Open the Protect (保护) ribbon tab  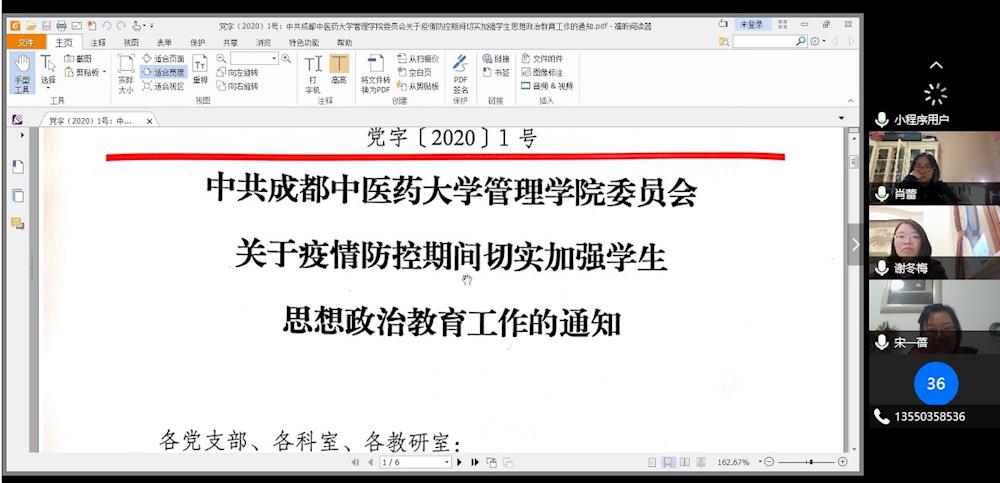pyautogui.click(x=197, y=43)
